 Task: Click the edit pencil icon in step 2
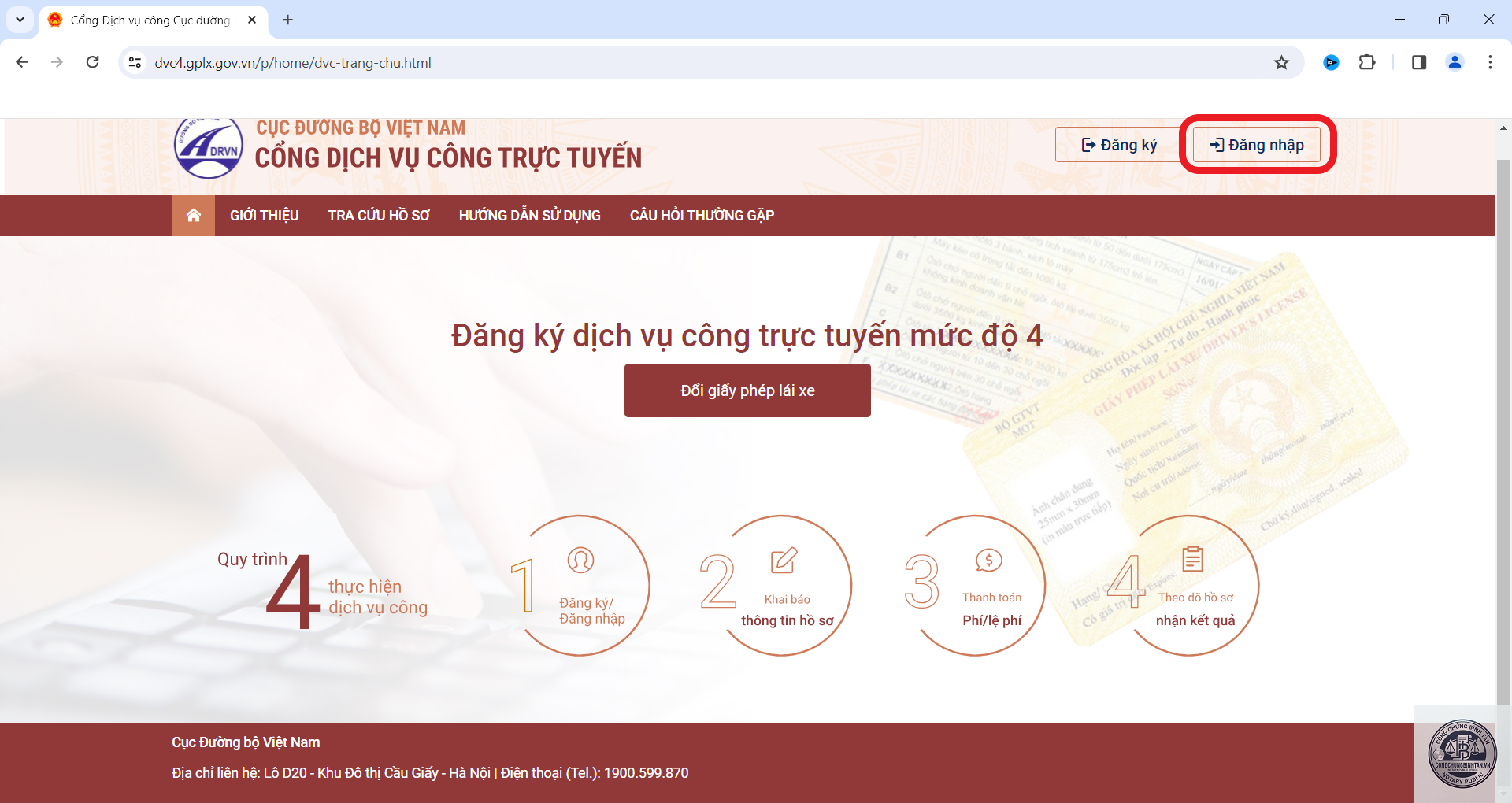[784, 560]
